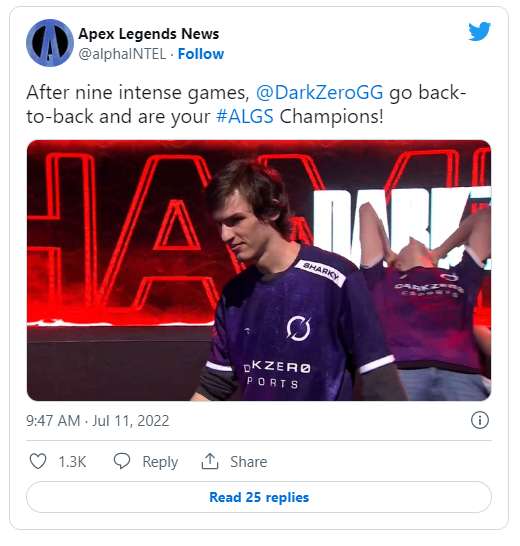The height and width of the screenshot is (546, 520).
Task: Click the share upload arrow icon
Action: click(x=210, y=461)
